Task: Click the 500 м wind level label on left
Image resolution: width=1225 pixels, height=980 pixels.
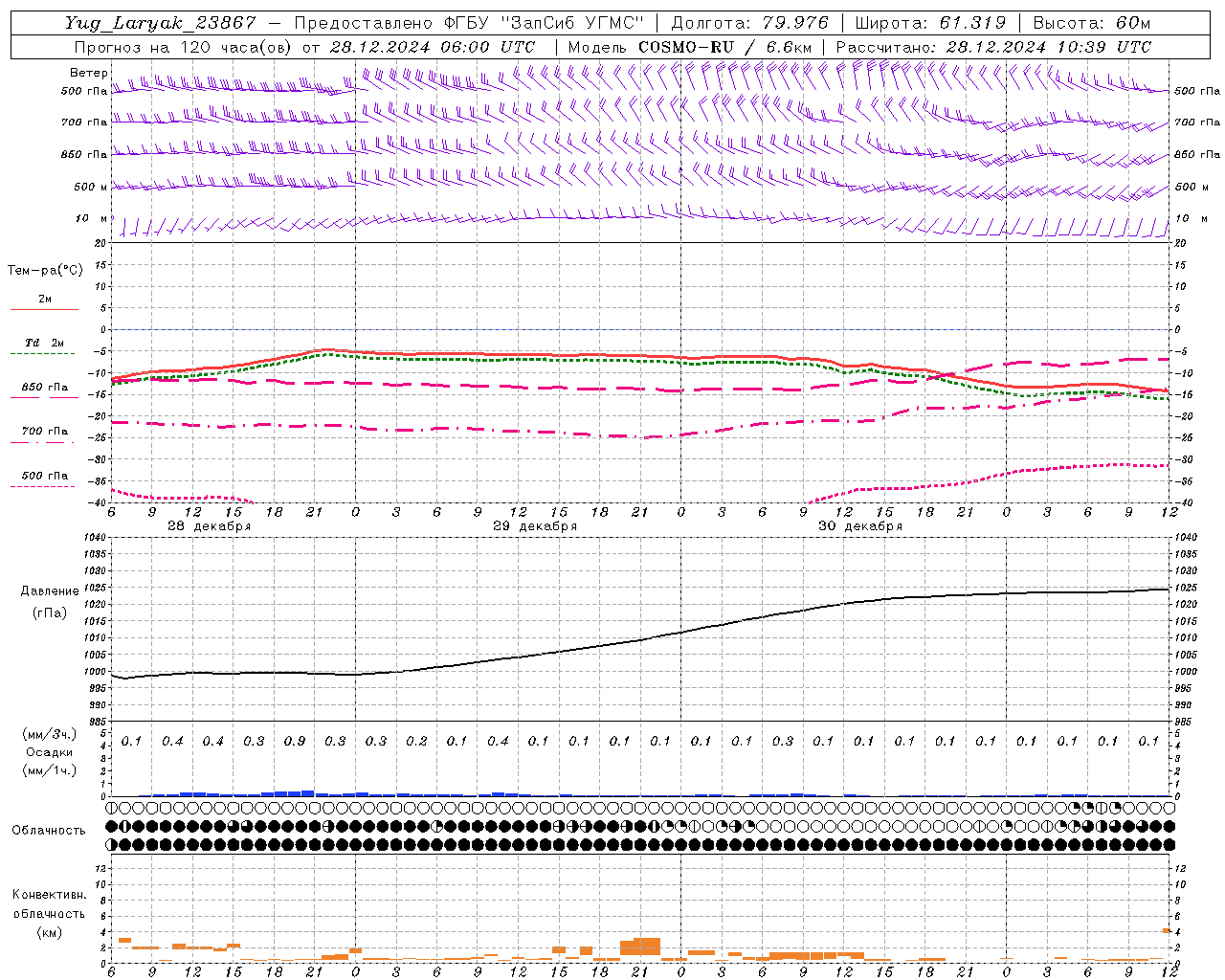Action: pyautogui.click(x=92, y=188)
